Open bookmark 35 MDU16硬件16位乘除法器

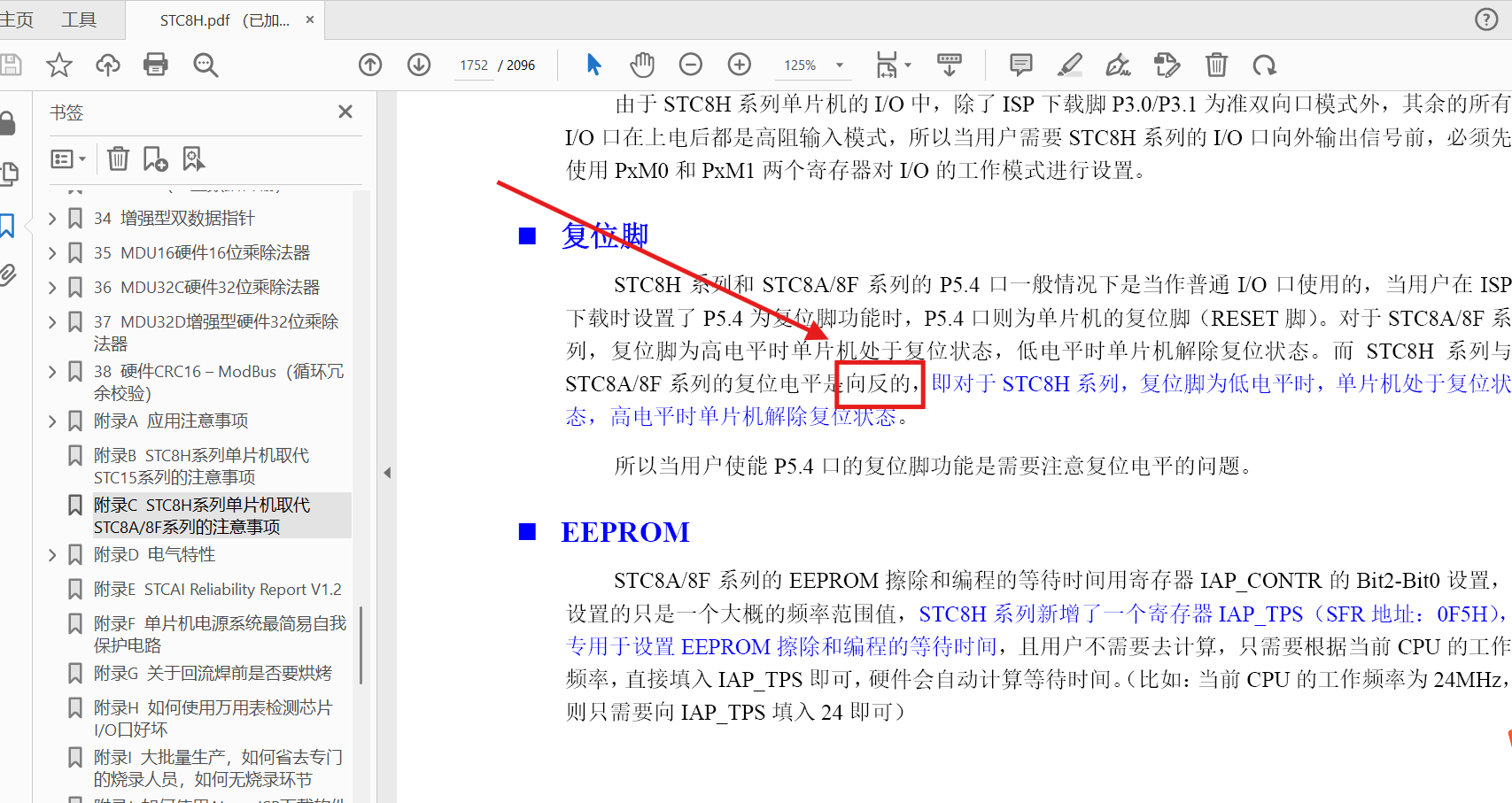click(x=202, y=253)
